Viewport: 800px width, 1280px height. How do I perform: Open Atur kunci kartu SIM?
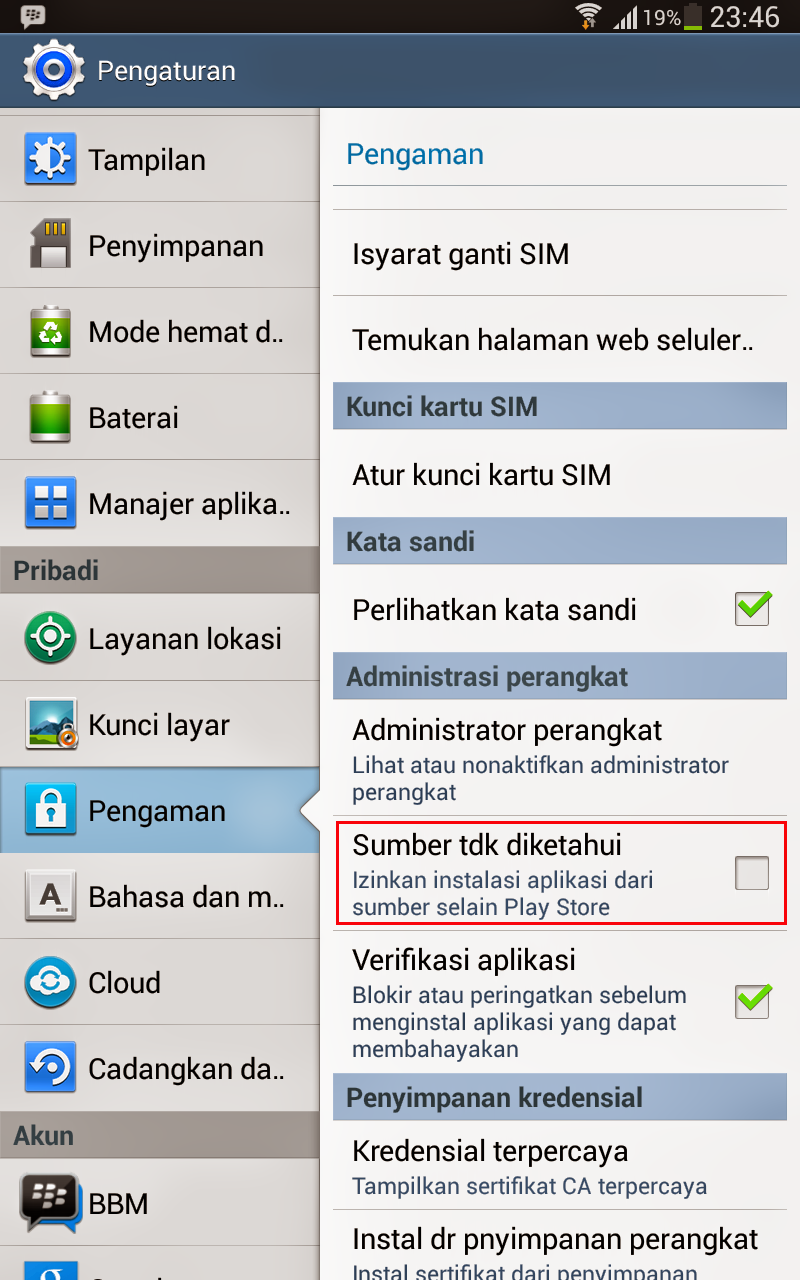click(560, 474)
